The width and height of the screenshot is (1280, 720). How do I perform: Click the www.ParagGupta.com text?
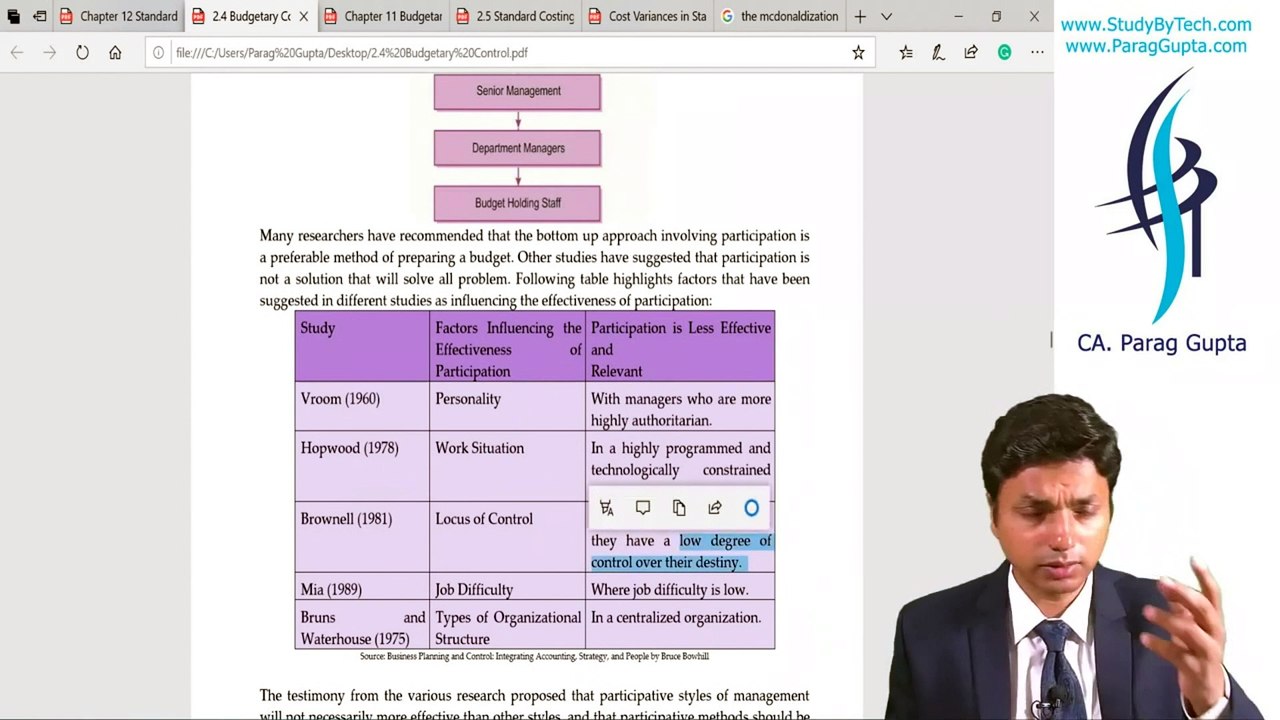click(1156, 46)
